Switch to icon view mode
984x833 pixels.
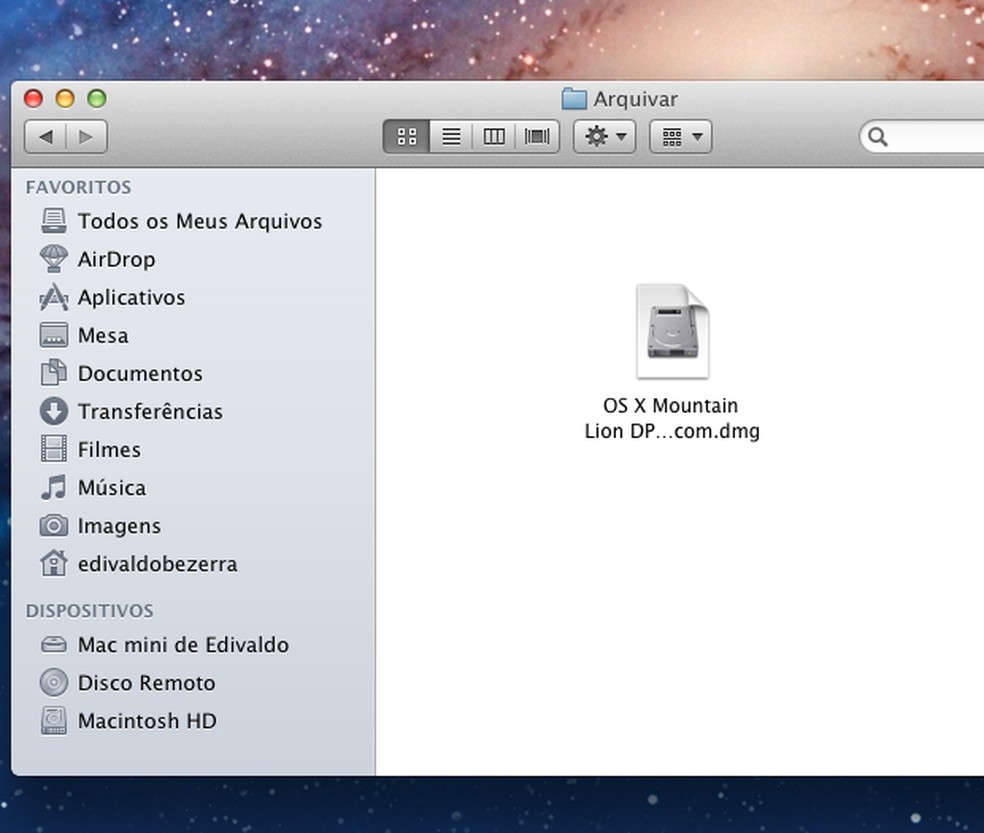(x=407, y=137)
